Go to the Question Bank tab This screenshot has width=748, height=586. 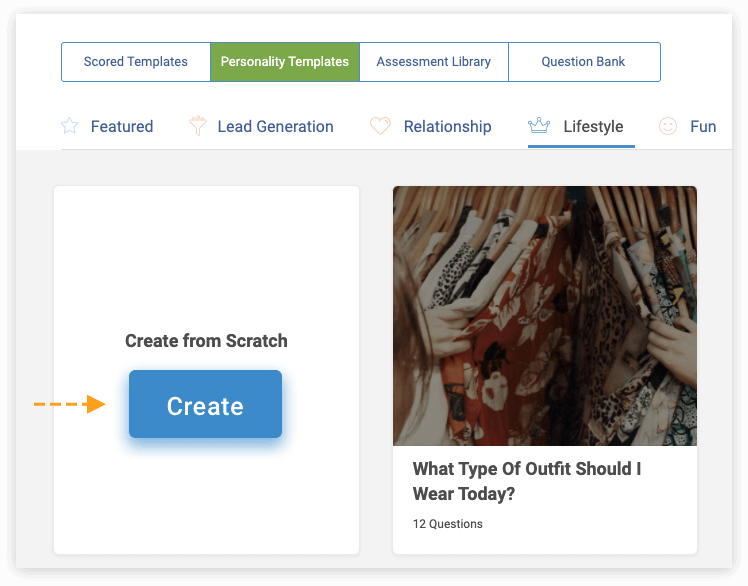click(x=583, y=62)
